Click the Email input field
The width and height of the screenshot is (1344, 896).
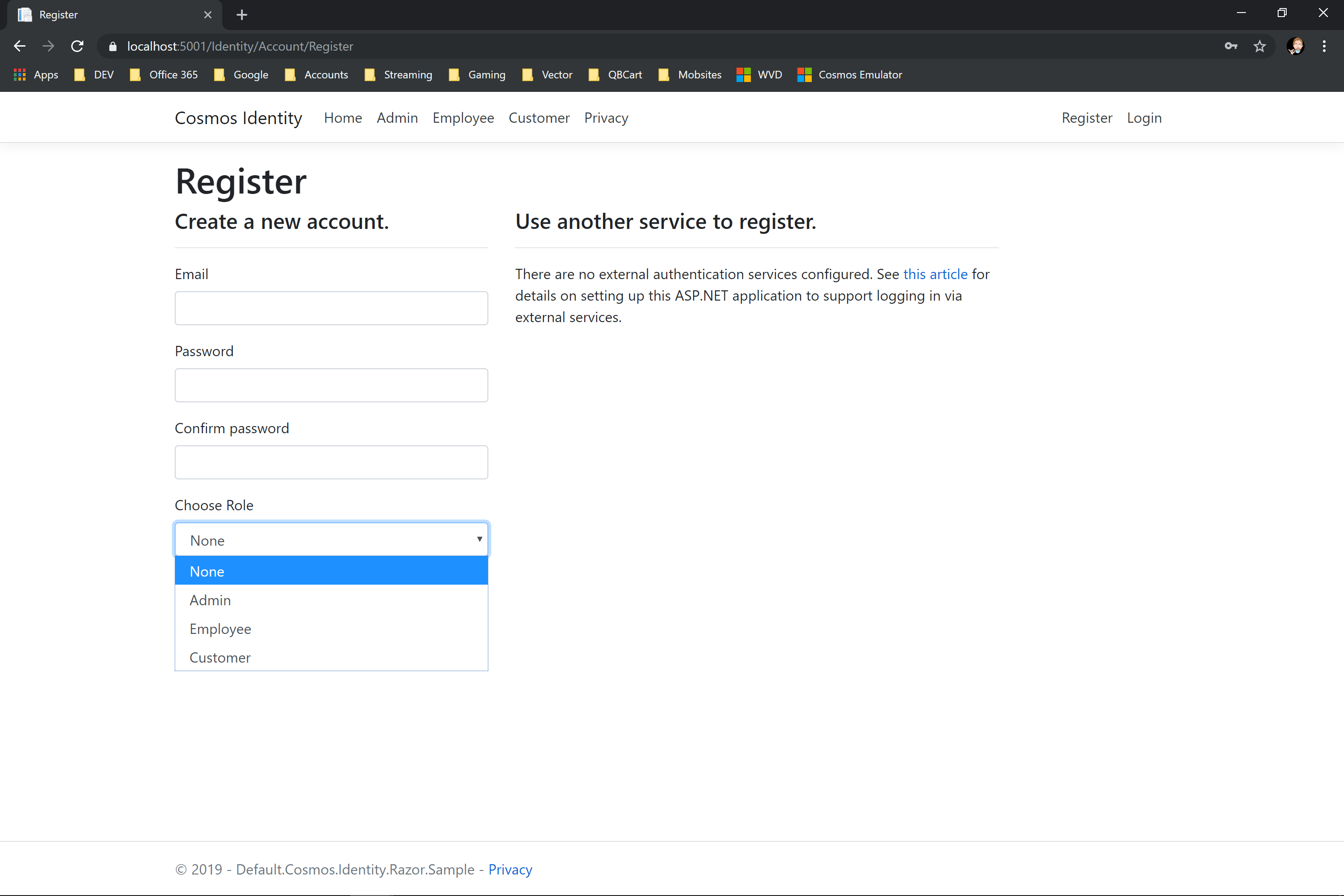point(330,307)
